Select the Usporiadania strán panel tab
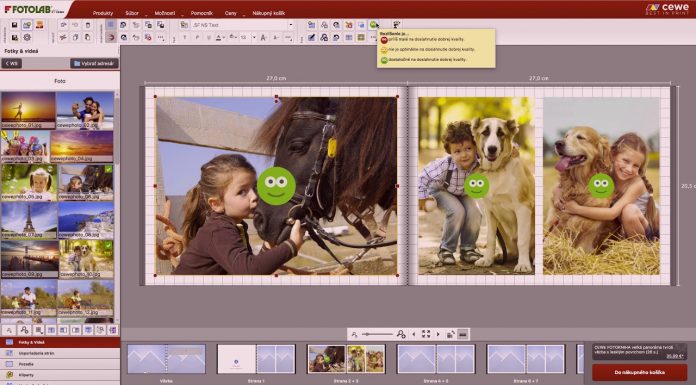 pyautogui.click(x=60, y=353)
